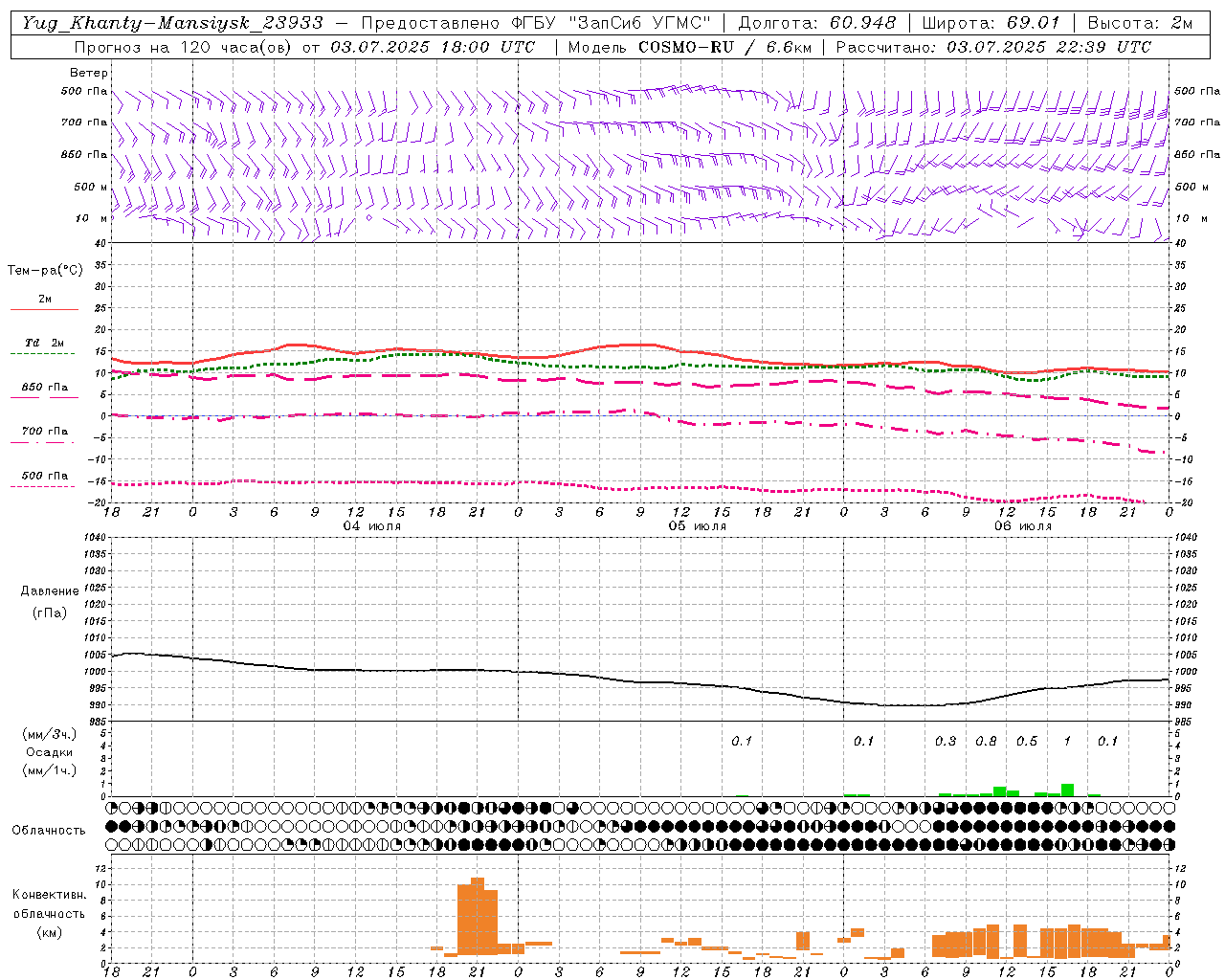Click the tallest green precipitation bar
The image size is (1225, 980).
click(1067, 791)
